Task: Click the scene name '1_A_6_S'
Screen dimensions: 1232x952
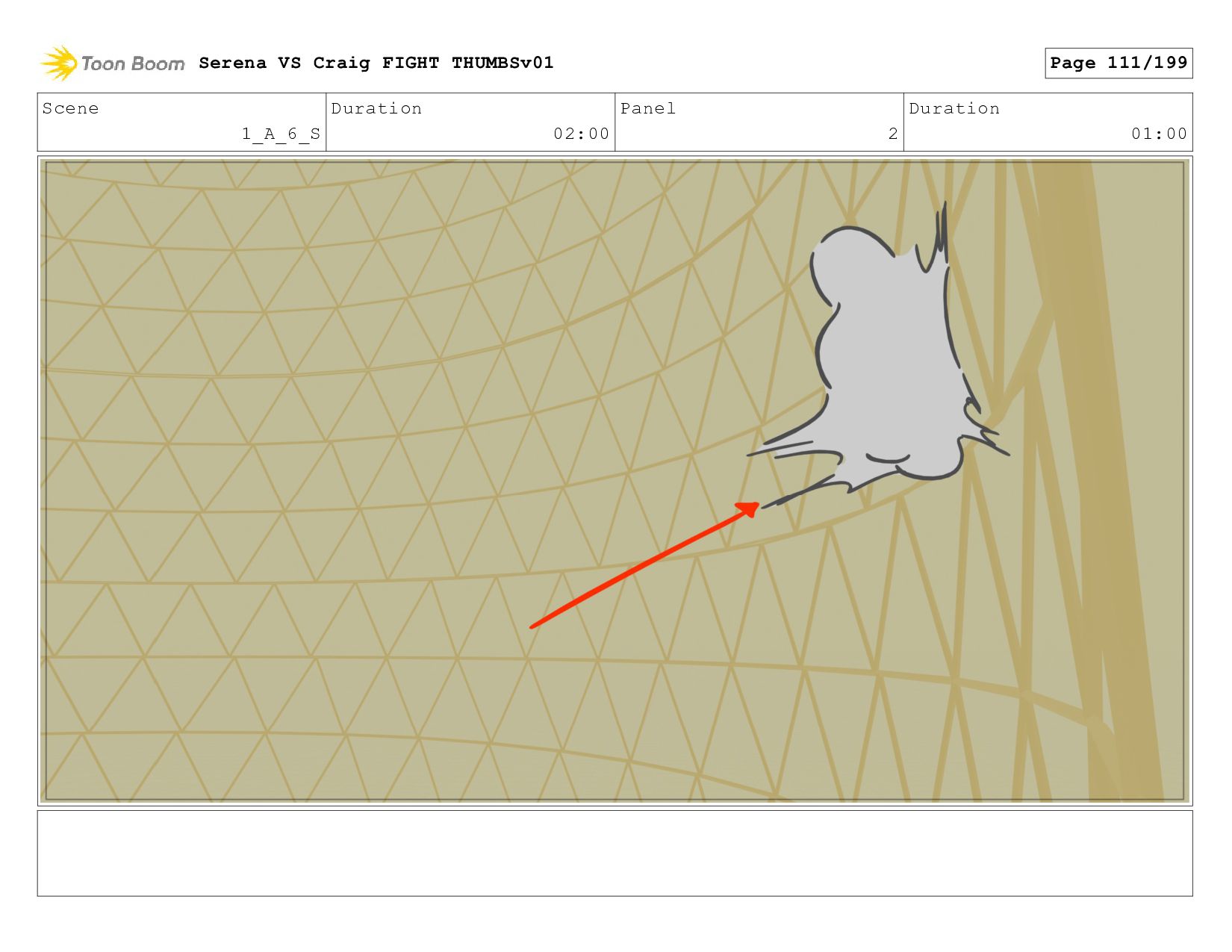Action: point(281,134)
